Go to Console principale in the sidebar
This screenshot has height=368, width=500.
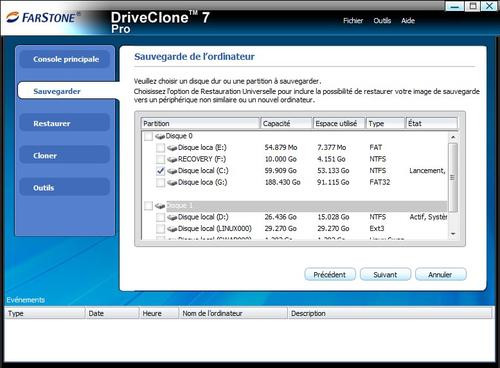(65, 59)
